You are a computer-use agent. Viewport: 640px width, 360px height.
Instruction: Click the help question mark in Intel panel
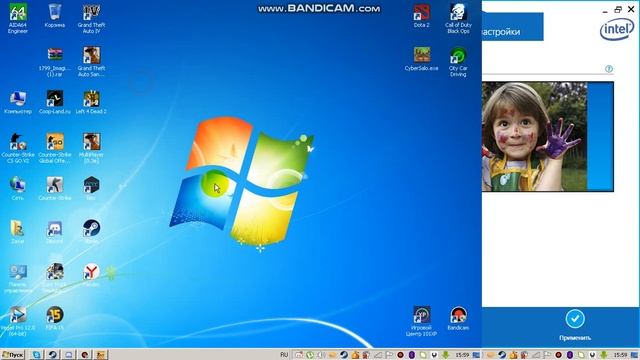click(x=609, y=69)
